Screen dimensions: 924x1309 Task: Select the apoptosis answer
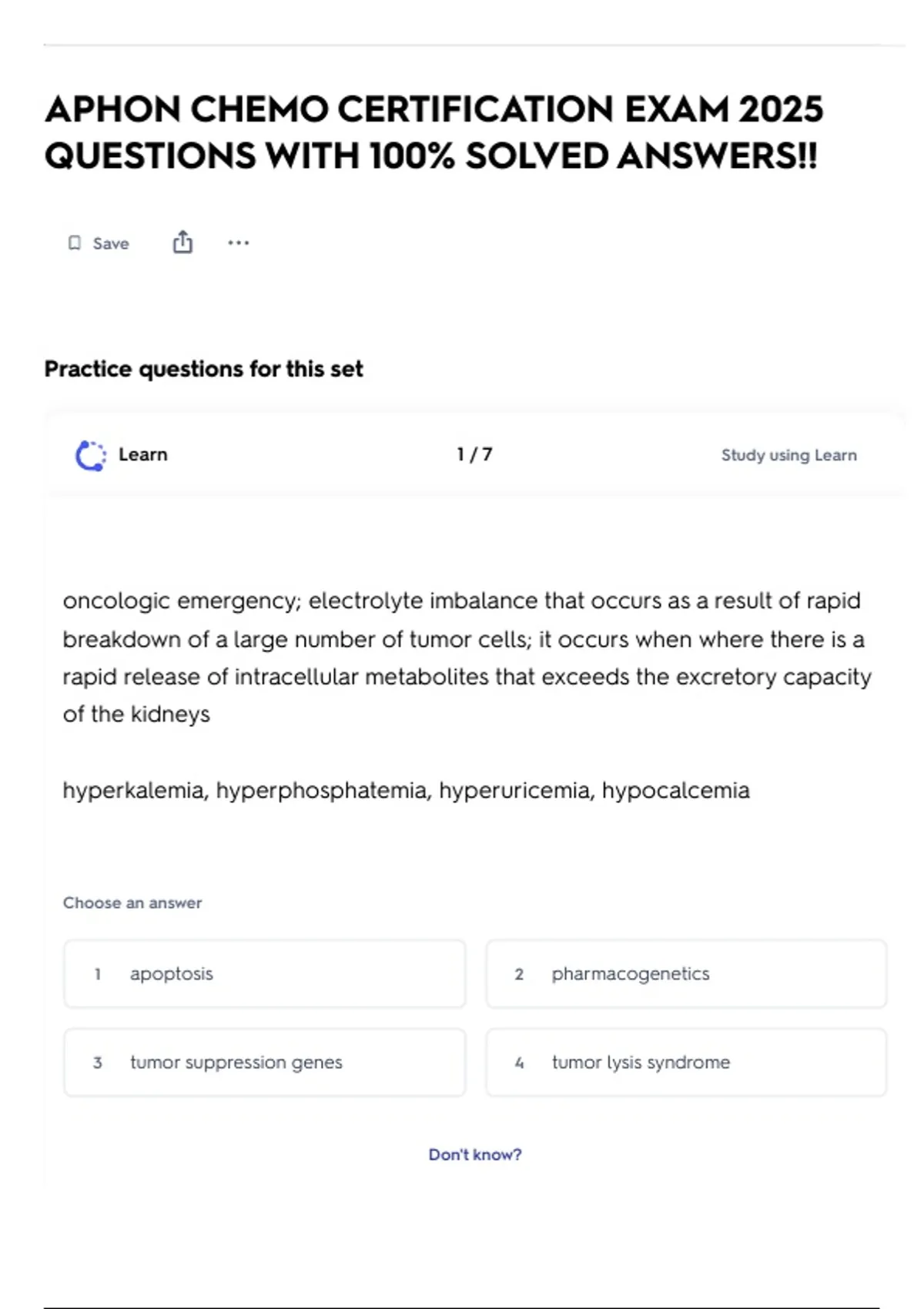click(x=264, y=974)
